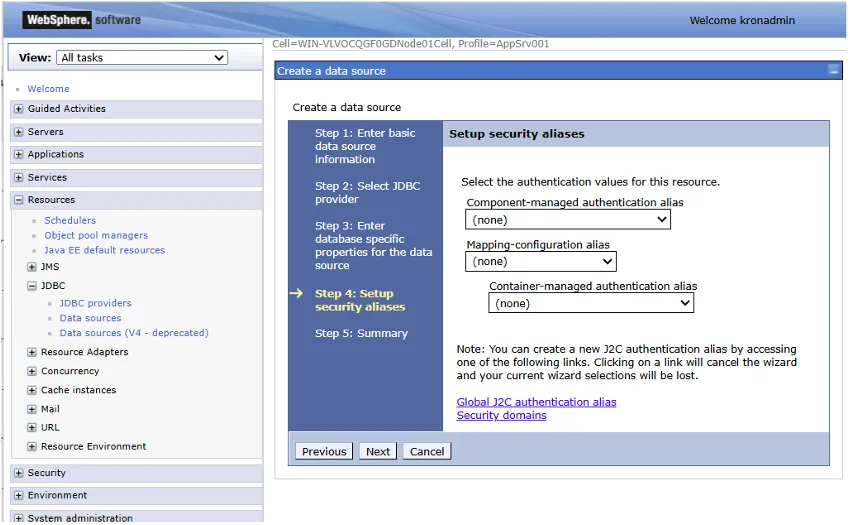The image size is (850, 525).
Task: Open the Welcome link
Action: pyautogui.click(x=48, y=89)
